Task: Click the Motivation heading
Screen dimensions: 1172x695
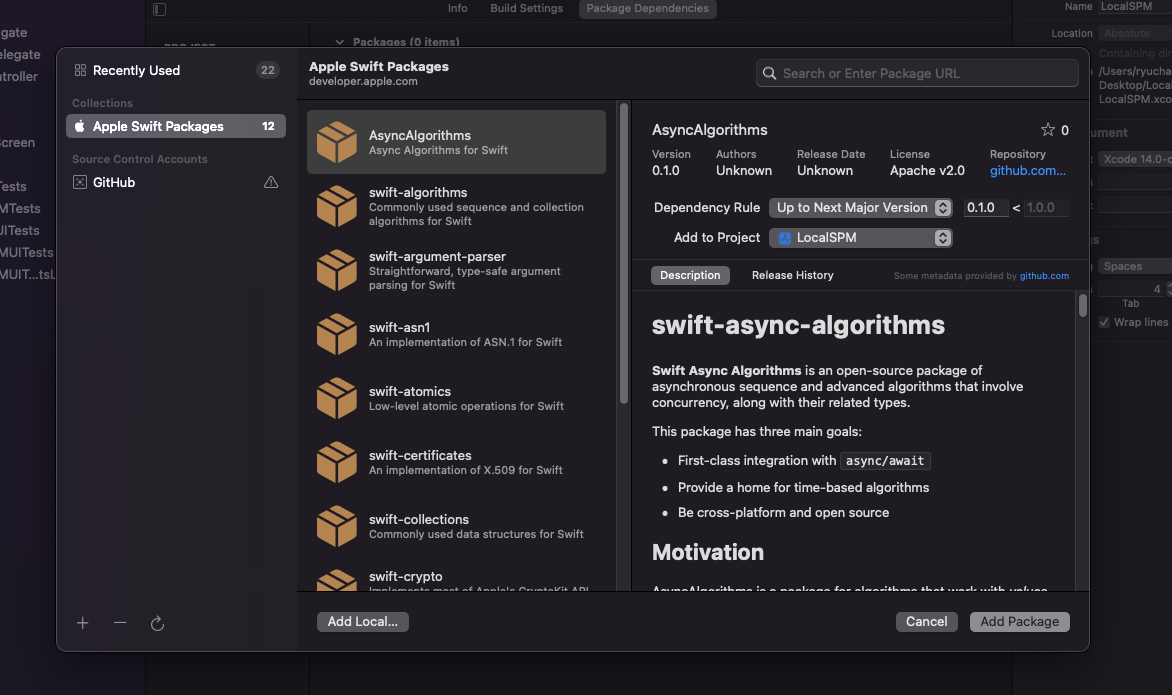Action: (x=708, y=552)
